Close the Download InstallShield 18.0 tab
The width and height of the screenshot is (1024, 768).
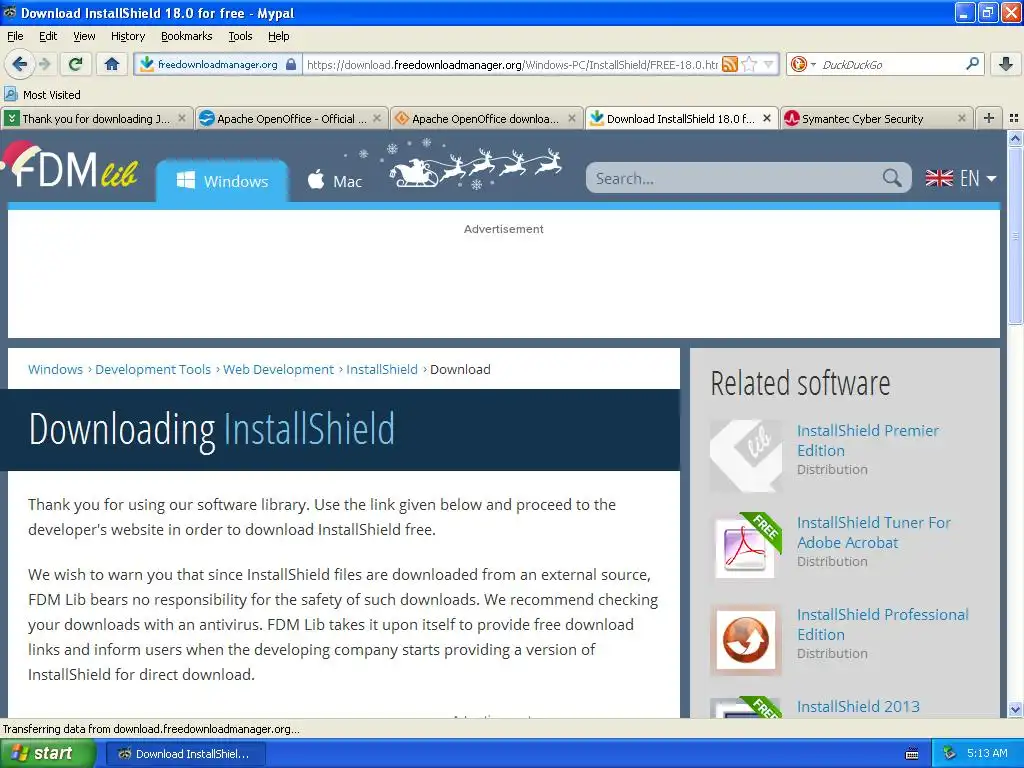(x=767, y=118)
